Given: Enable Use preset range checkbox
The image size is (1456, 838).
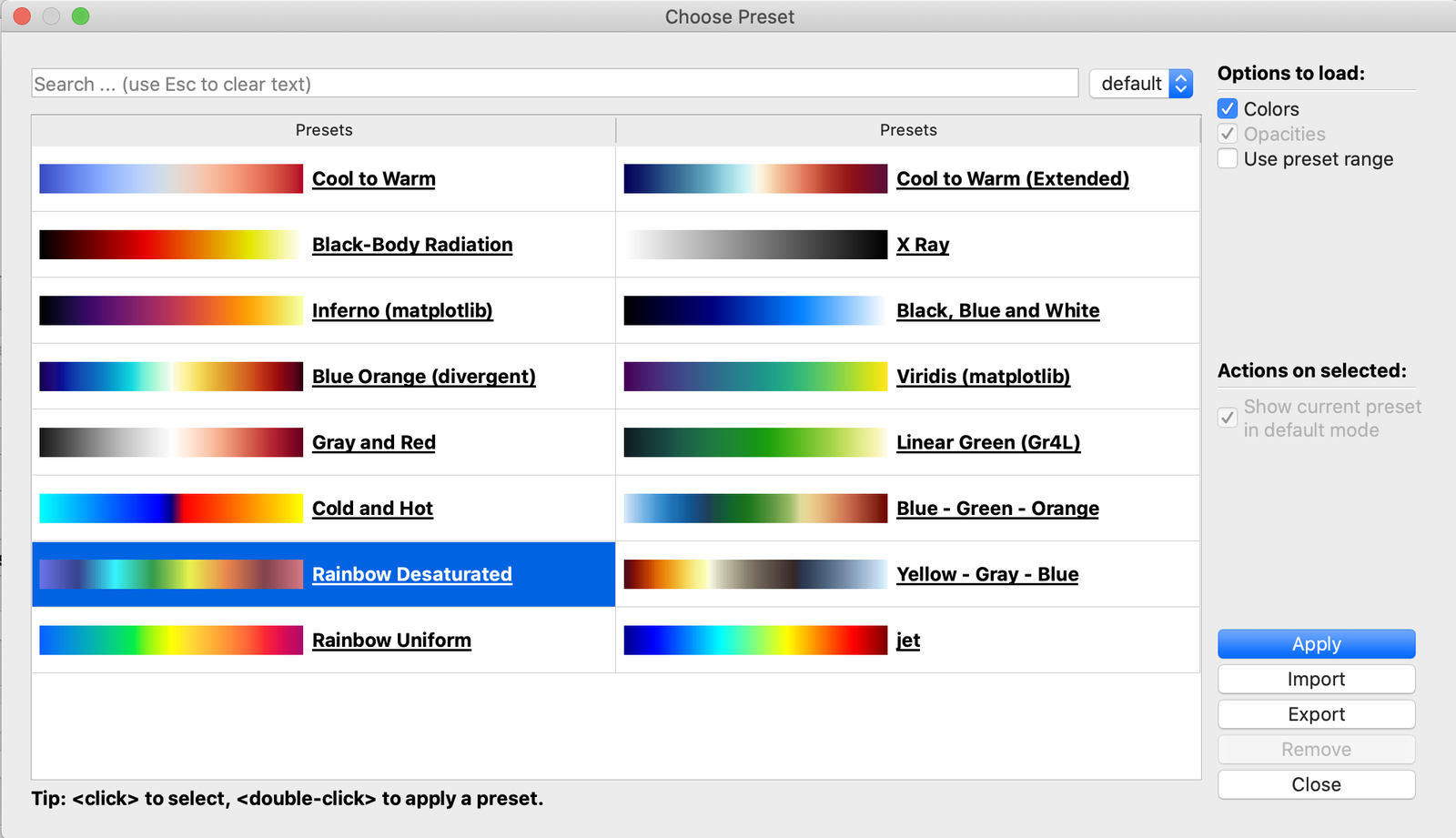Looking at the screenshot, I should pyautogui.click(x=1228, y=159).
